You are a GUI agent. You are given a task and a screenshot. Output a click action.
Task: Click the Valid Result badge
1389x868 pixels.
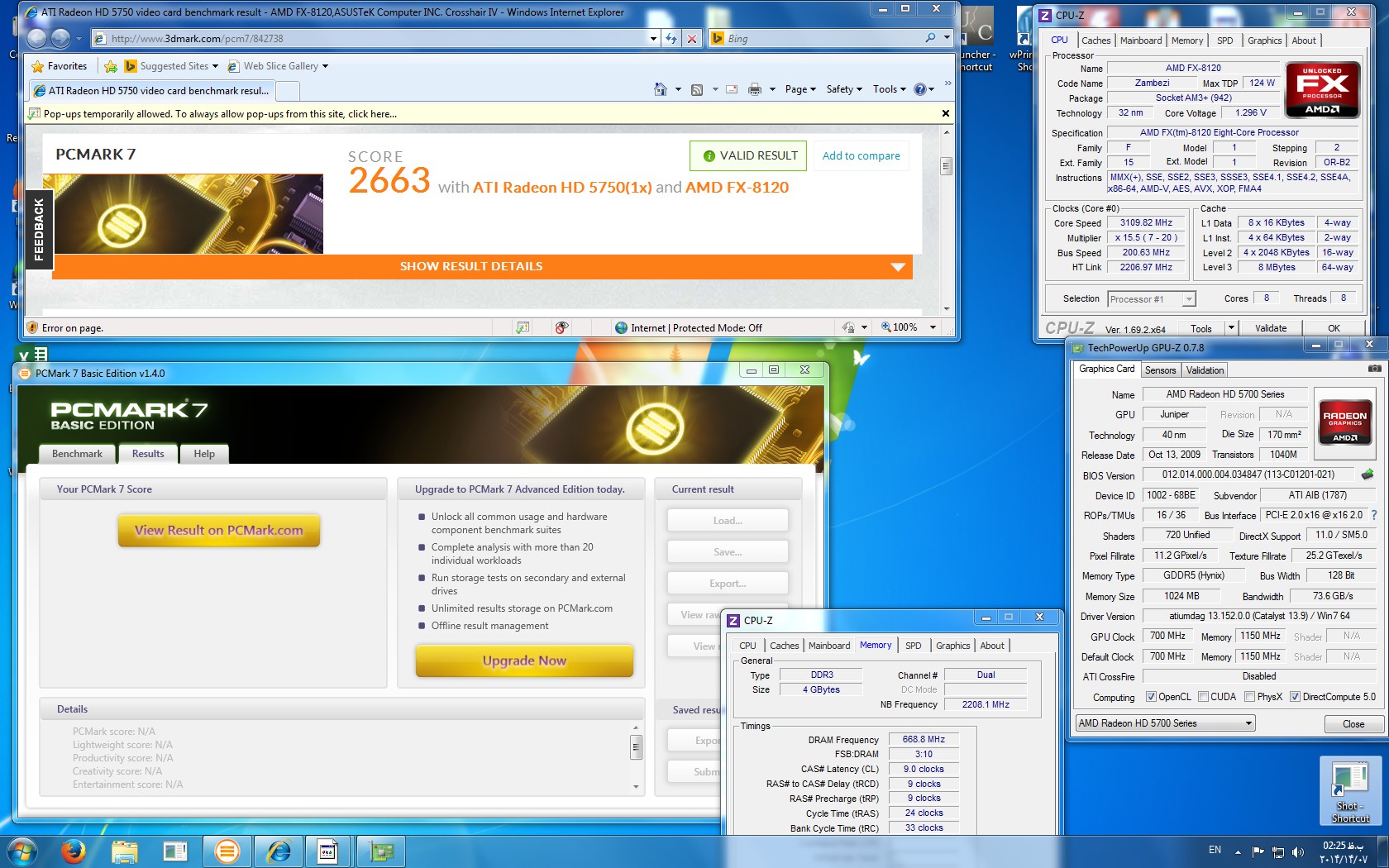pos(748,155)
